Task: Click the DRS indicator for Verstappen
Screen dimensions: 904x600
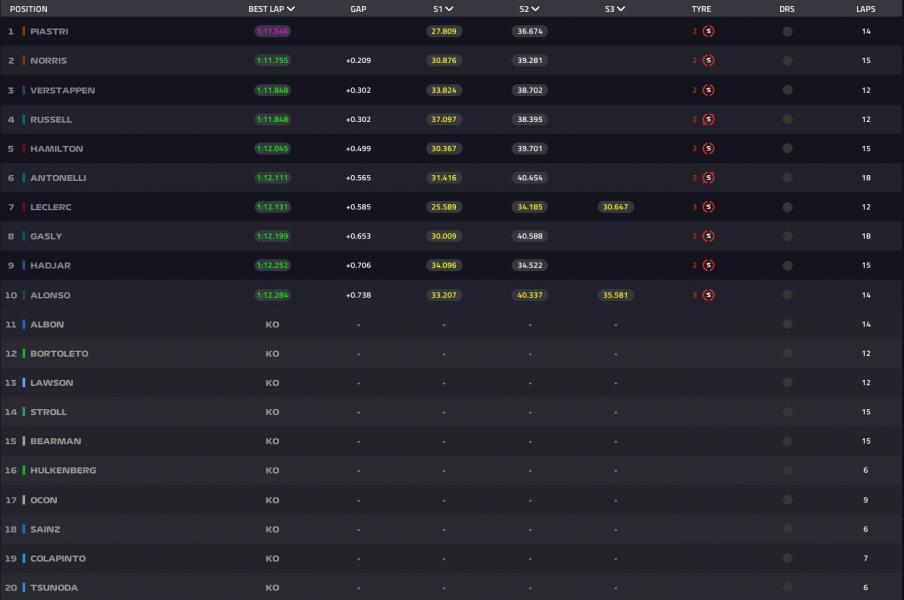Action: tap(788, 90)
